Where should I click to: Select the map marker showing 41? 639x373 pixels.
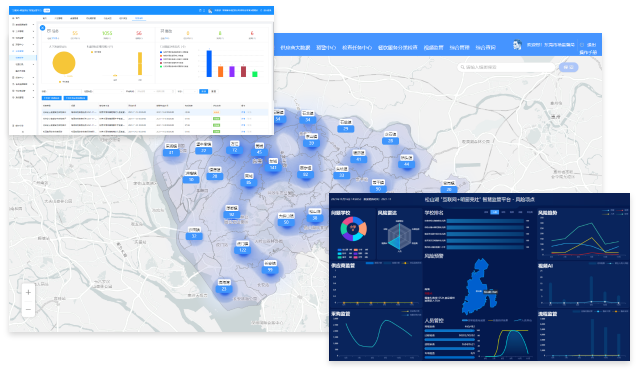(x=359, y=159)
